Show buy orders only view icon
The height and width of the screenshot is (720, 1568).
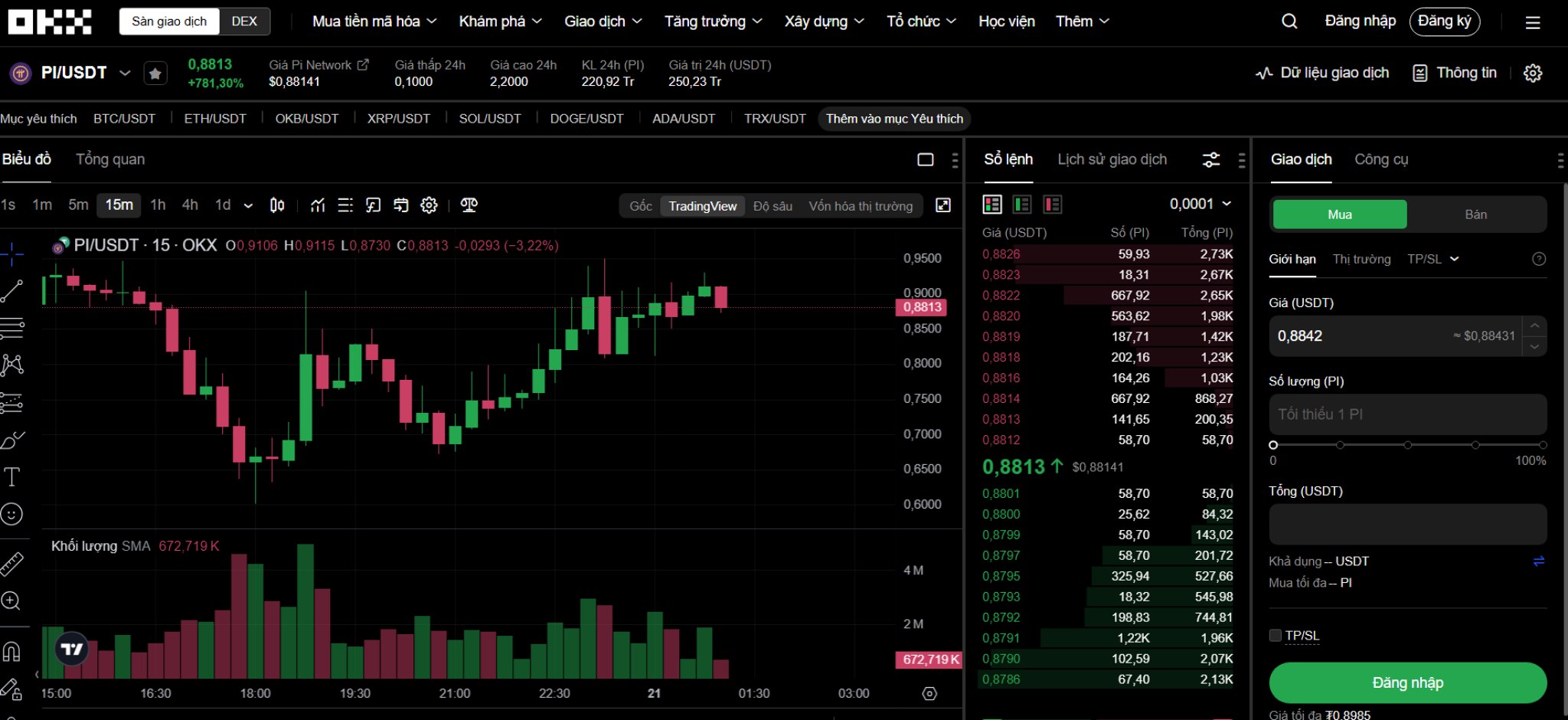click(x=1022, y=205)
